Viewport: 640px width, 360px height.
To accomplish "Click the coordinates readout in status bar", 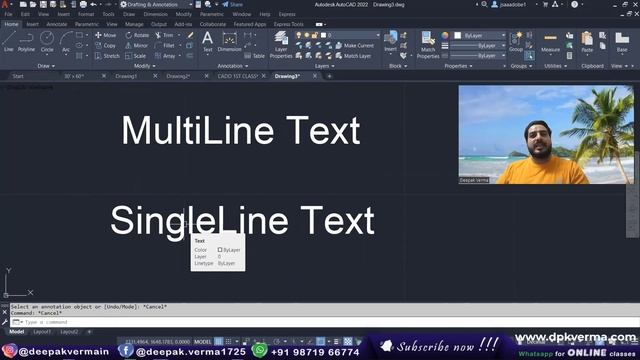I will click(158, 341).
